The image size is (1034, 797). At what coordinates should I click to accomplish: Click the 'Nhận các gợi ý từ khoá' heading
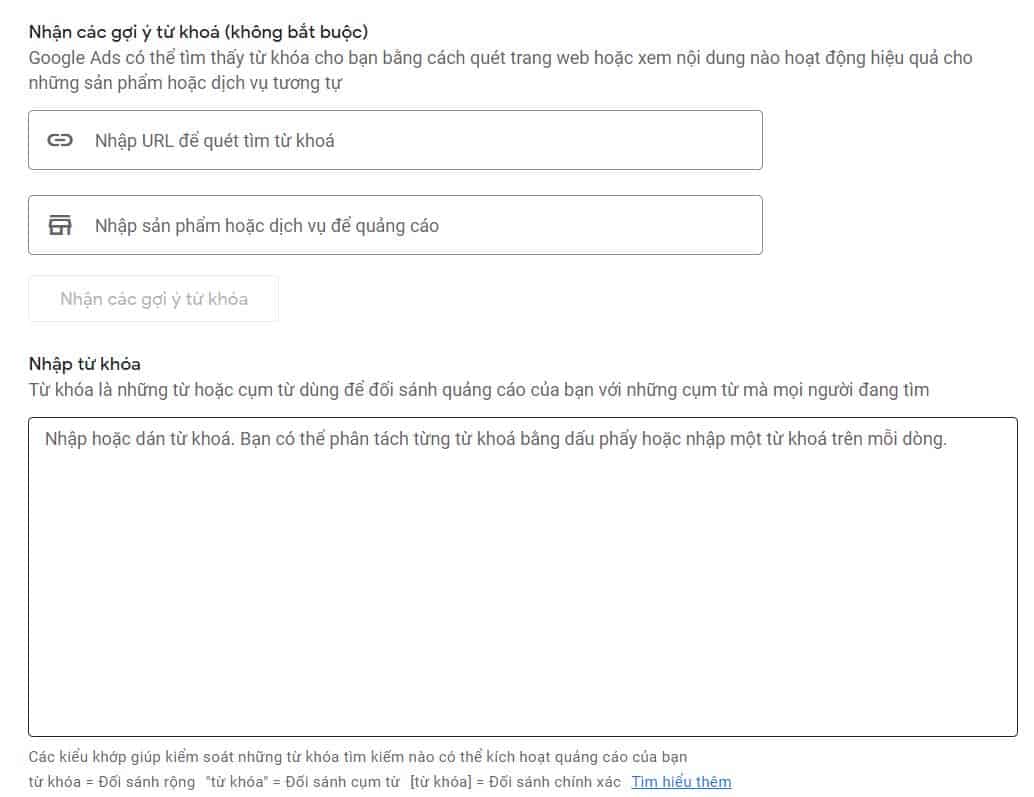[195, 31]
